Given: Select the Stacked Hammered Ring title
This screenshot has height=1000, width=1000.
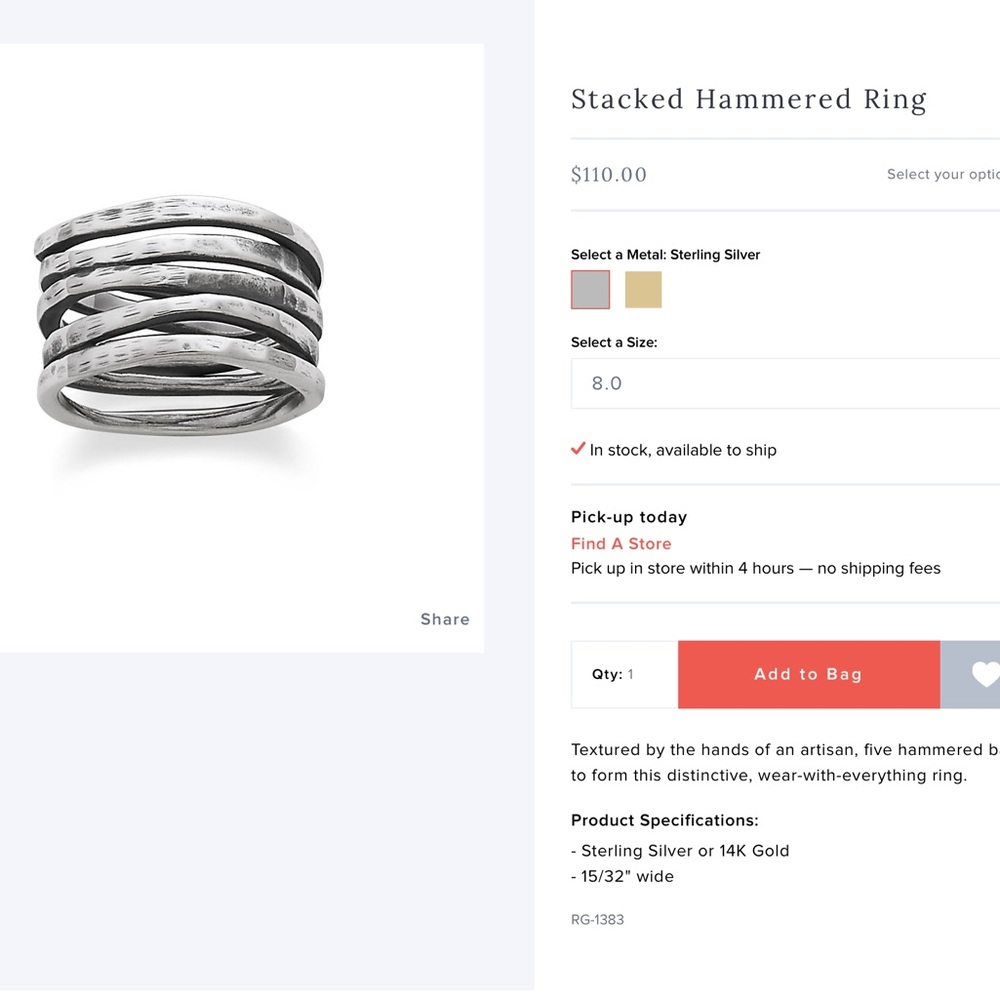Looking at the screenshot, I should pos(748,99).
